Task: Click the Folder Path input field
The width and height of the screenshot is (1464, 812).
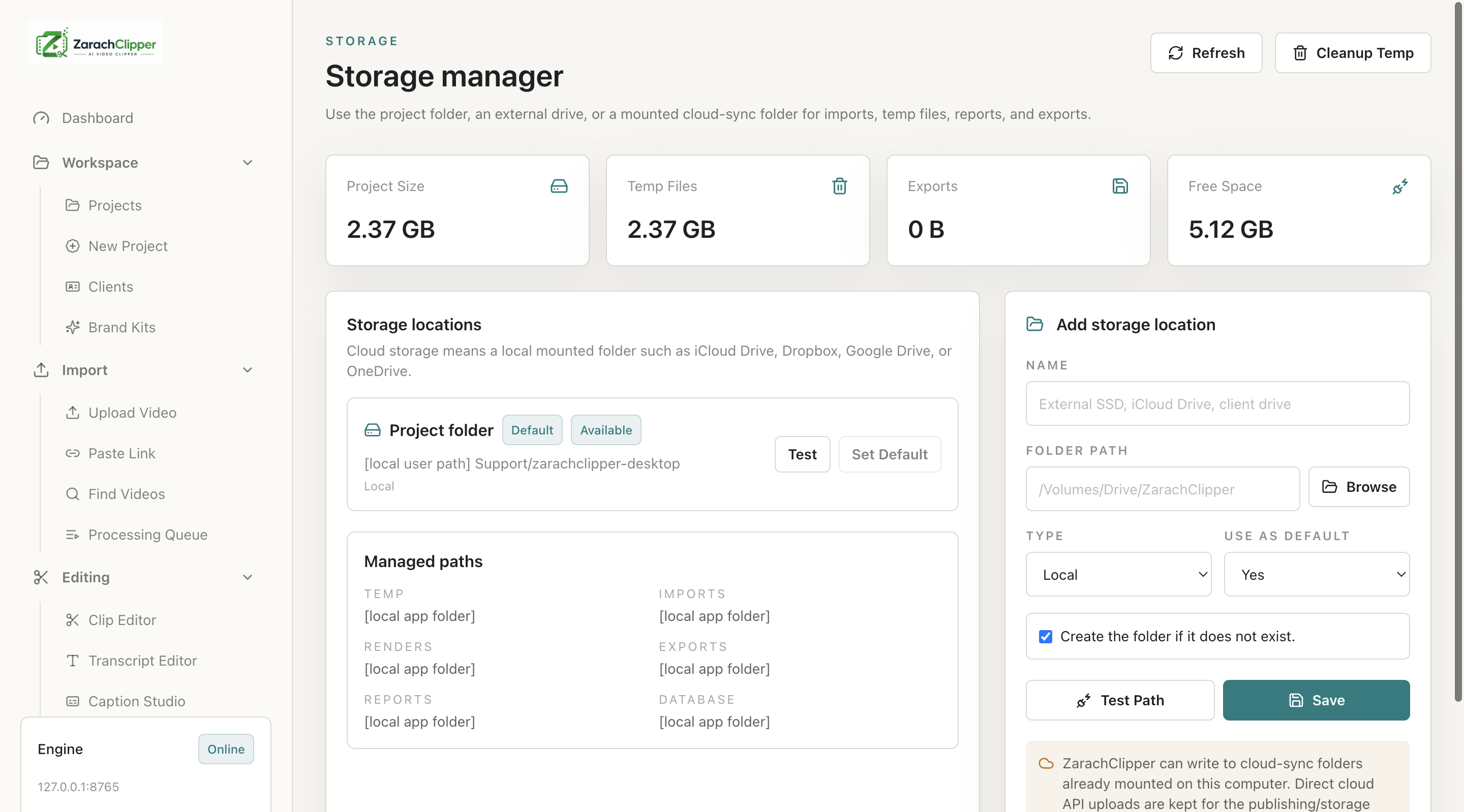Action: [1162, 489]
